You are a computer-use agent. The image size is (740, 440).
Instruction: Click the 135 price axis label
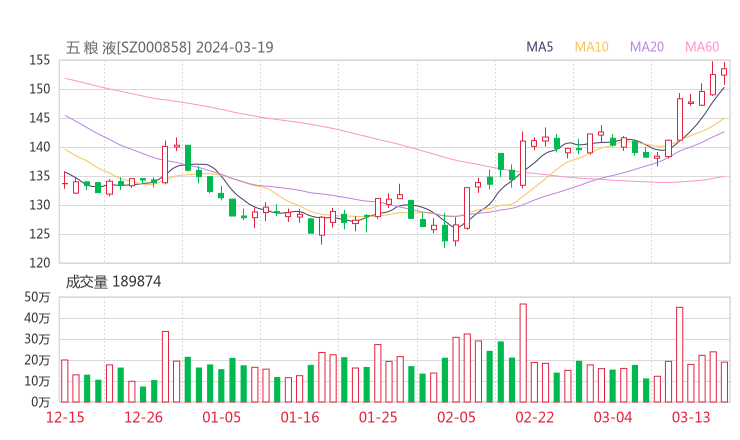click(40, 176)
